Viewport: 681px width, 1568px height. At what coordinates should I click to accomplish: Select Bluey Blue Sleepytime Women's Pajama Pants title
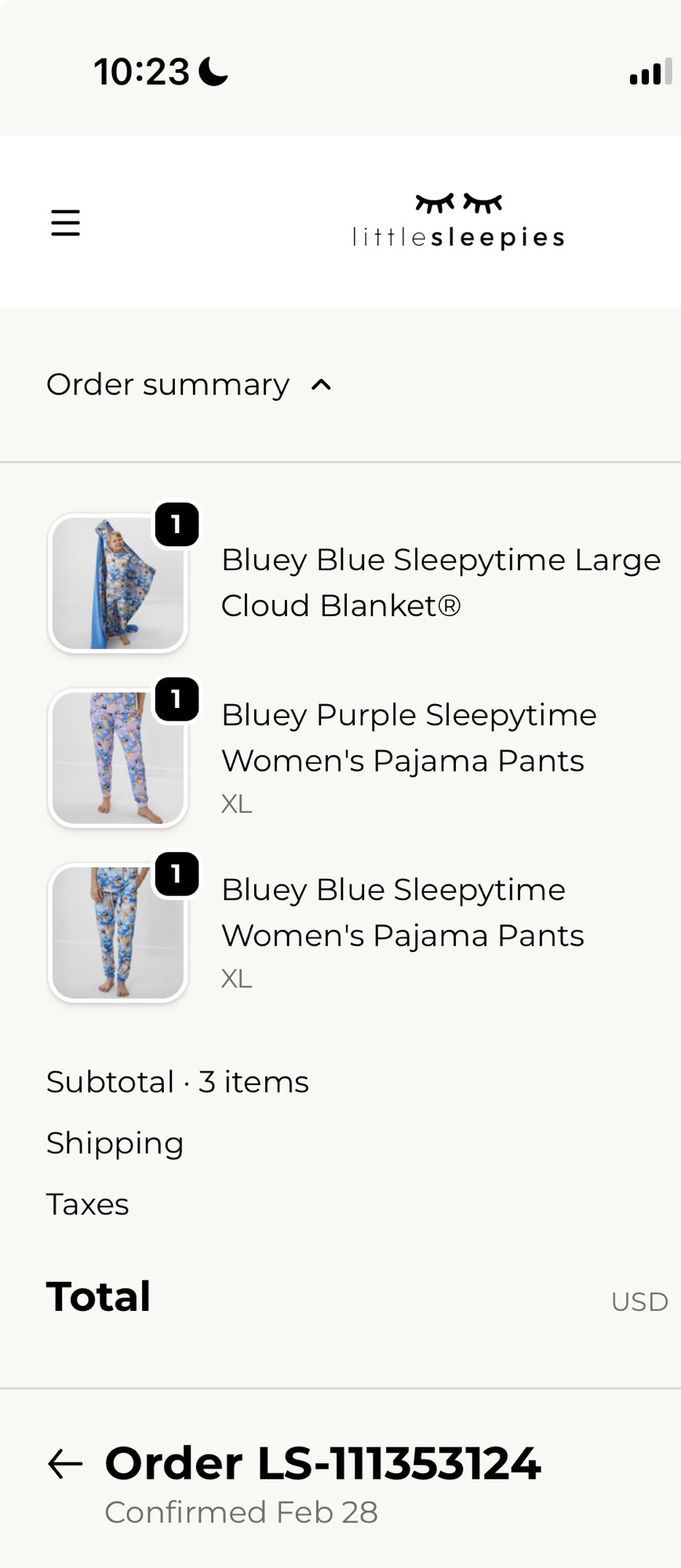coord(402,913)
